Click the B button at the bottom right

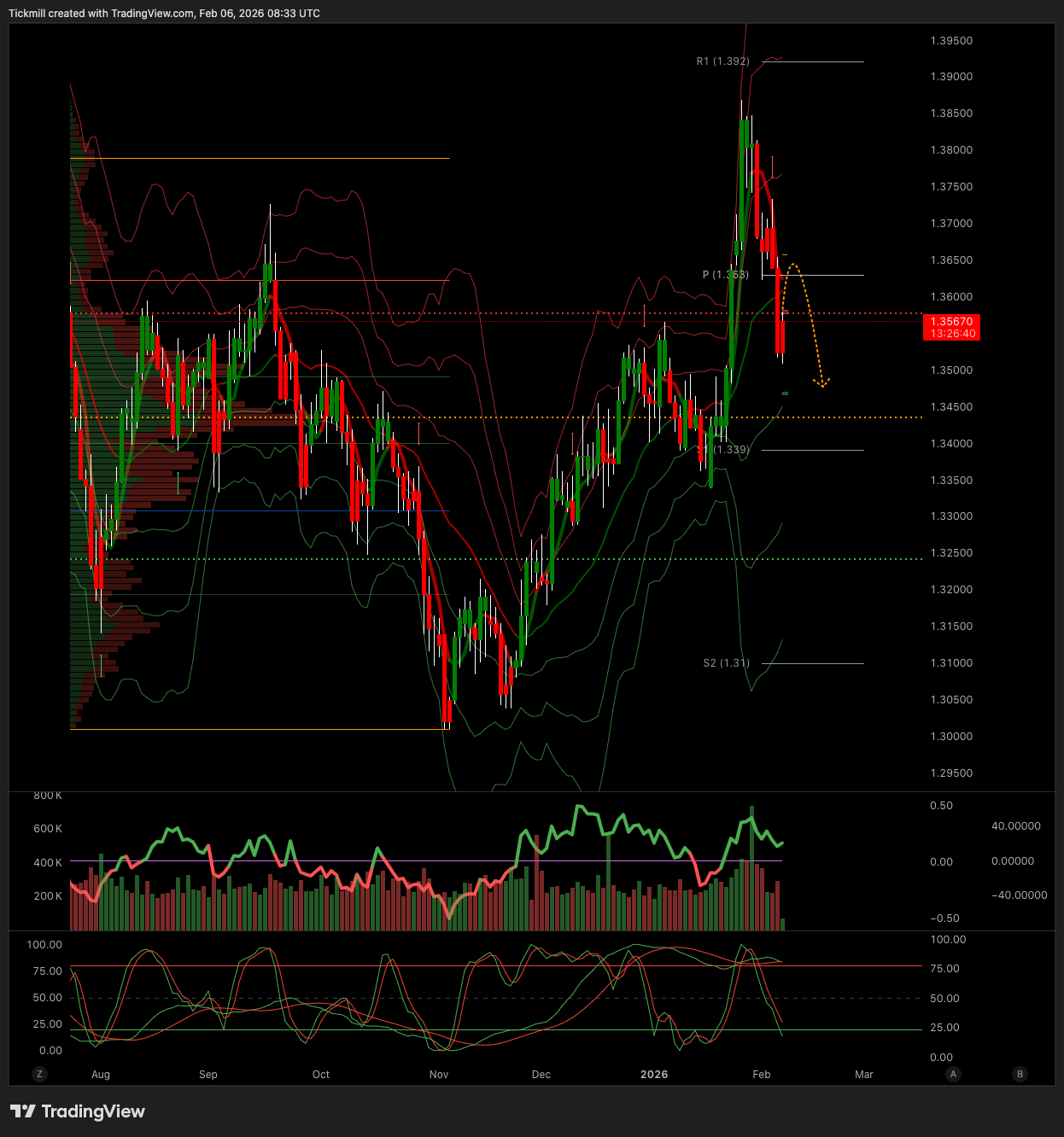click(x=1020, y=1074)
